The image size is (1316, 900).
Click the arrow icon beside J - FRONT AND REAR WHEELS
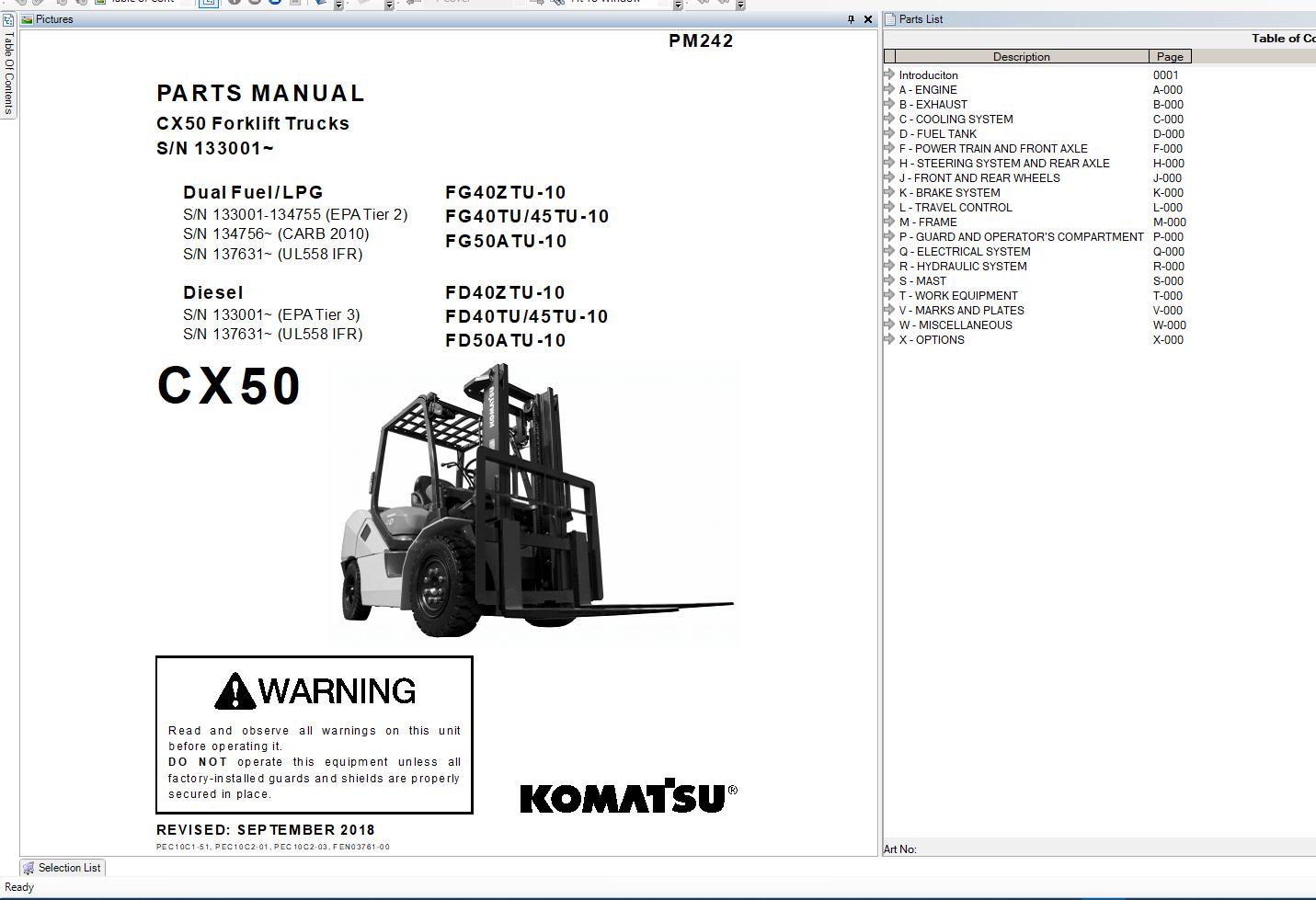(x=889, y=177)
